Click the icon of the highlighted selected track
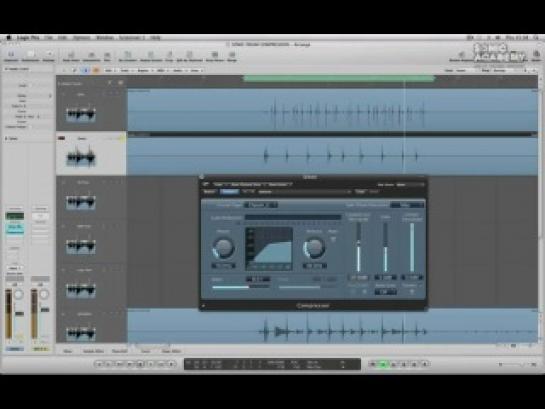The width and height of the screenshot is (545, 409). click(x=81, y=157)
